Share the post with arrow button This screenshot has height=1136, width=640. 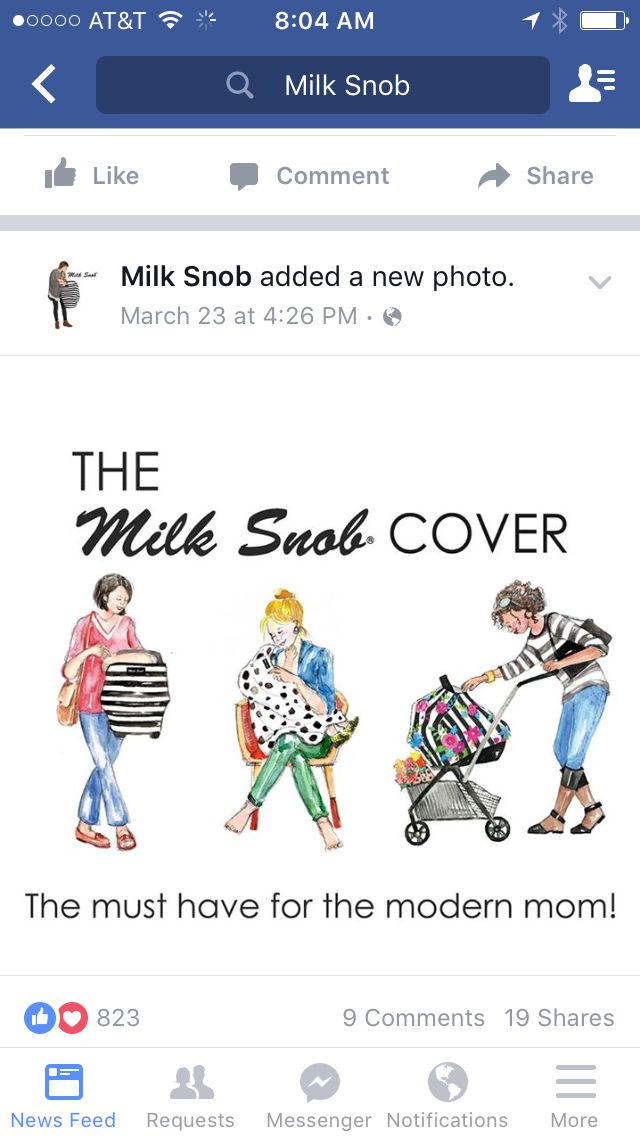pyautogui.click(x=536, y=176)
